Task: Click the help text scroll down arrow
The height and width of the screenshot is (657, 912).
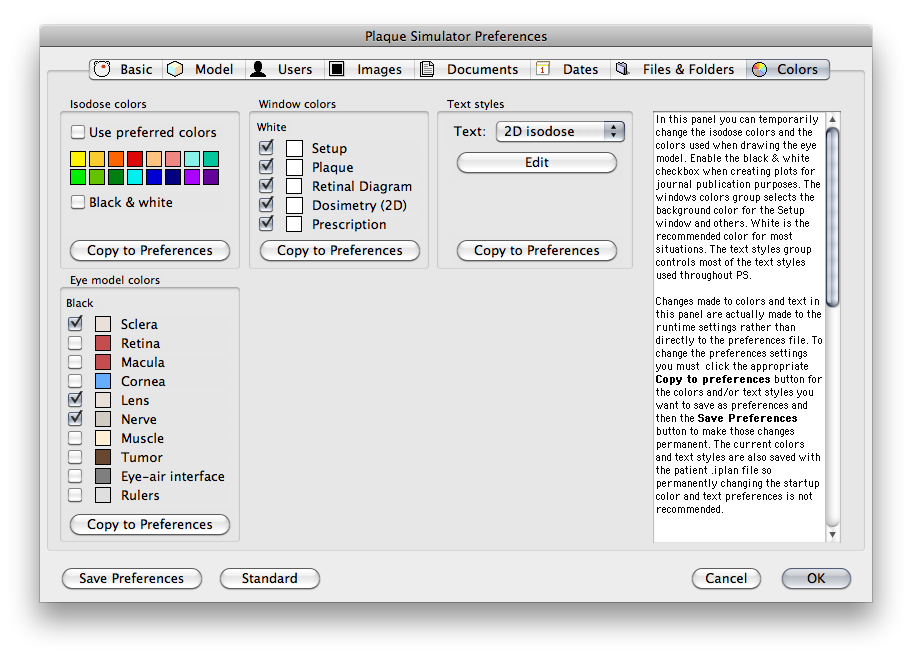Action: (833, 534)
